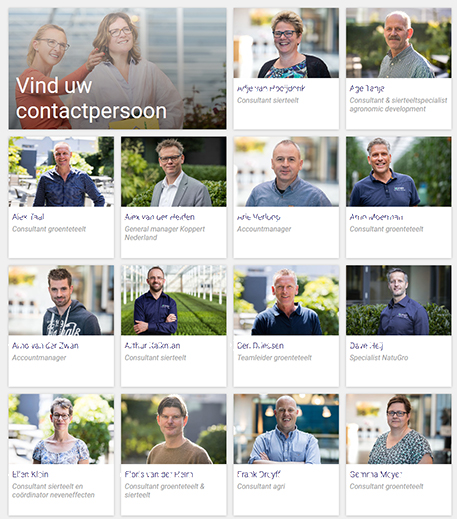Click photo of the neveneffecten coördinator
The height and width of the screenshot is (519, 457).
tap(61, 429)
